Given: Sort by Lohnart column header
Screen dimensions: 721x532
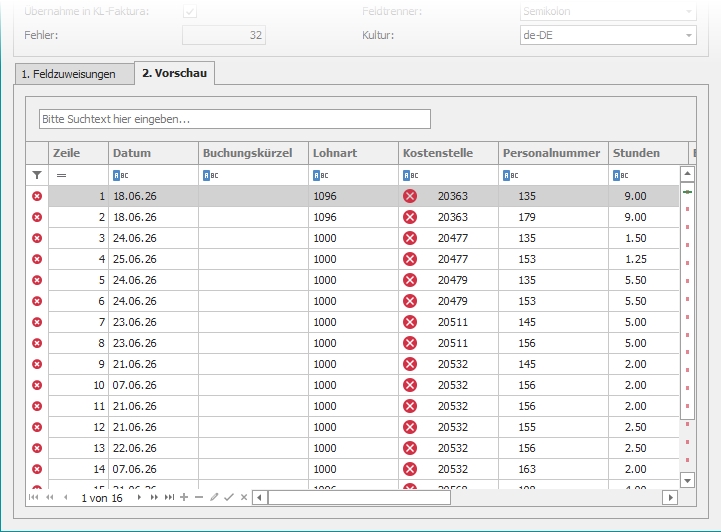Looking at the screenshot, I should pyautogui.click(x=353, y=153).
